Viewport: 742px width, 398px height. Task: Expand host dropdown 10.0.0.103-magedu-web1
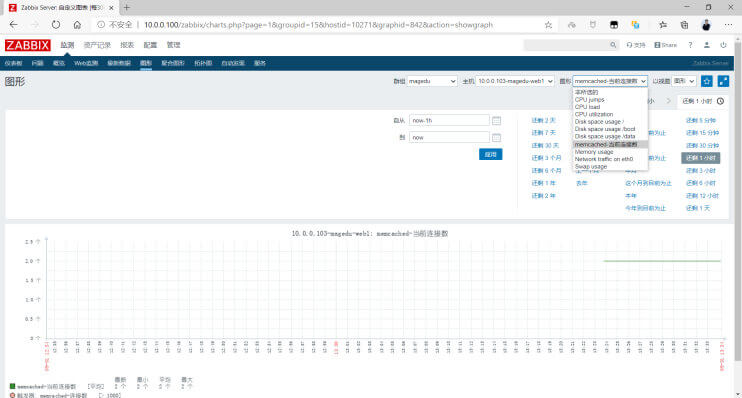pos(515,81)
